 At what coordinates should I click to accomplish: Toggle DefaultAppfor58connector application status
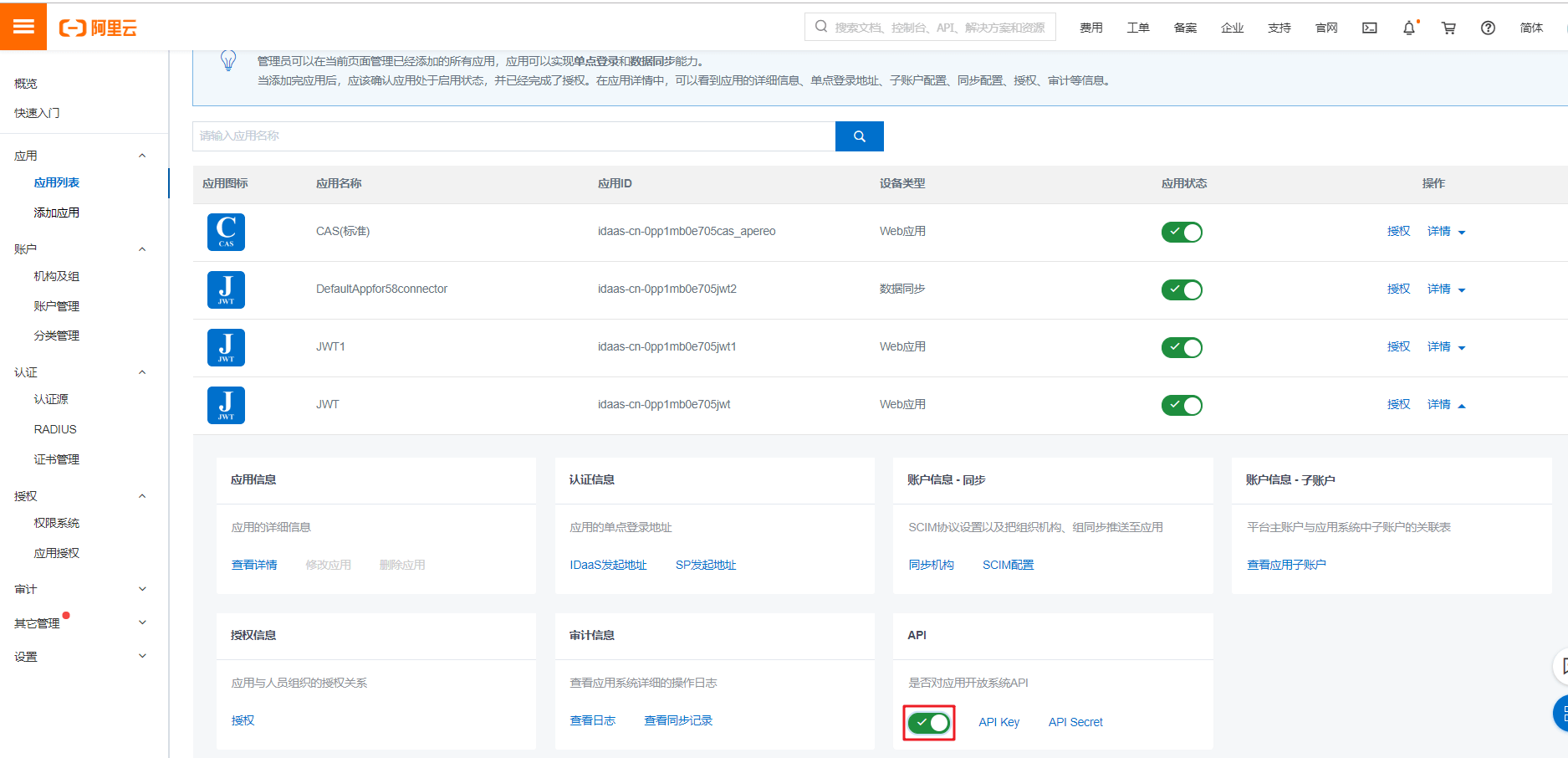click(1182, 289)
